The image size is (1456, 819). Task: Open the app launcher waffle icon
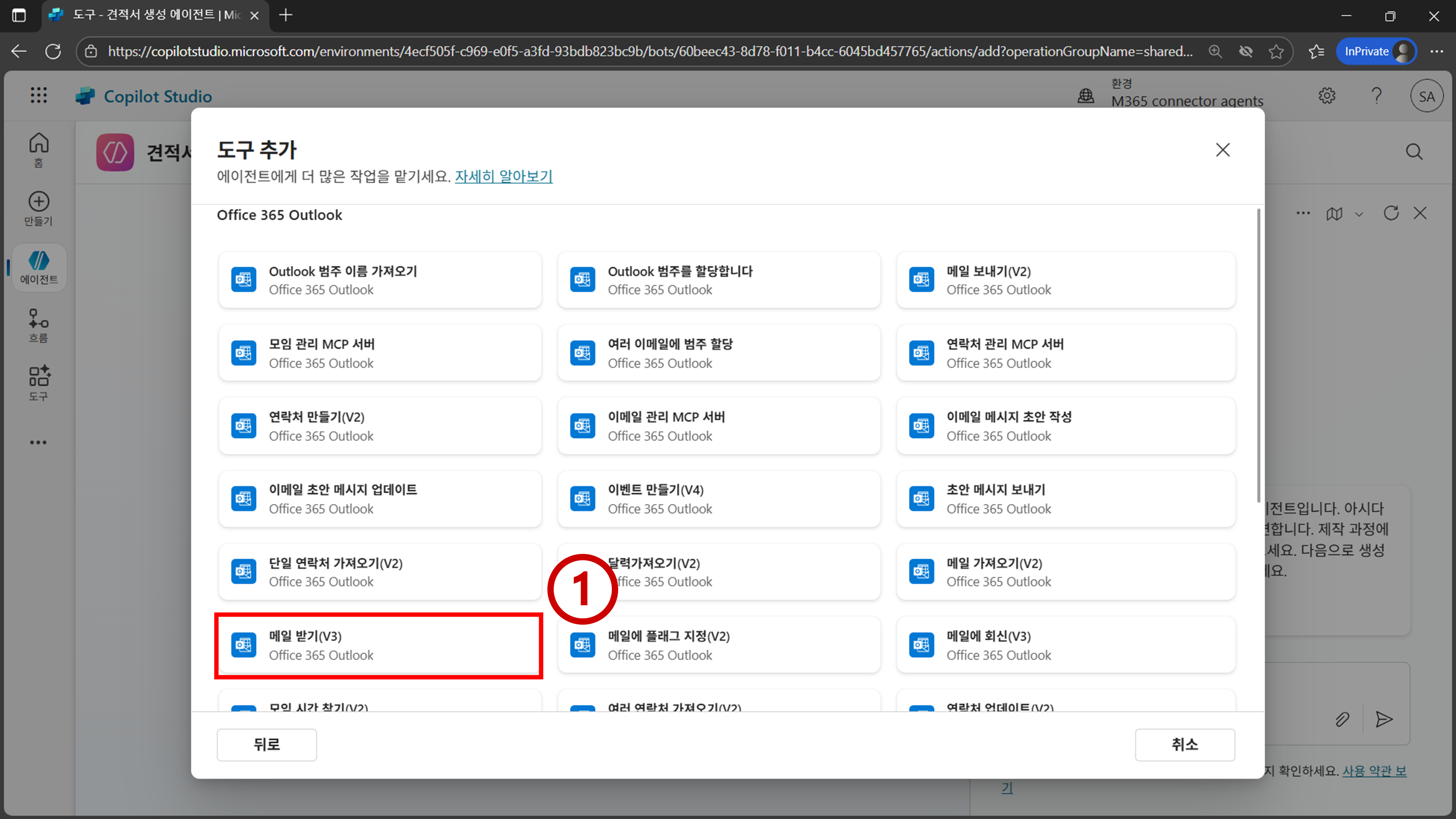tap(39, 95)
